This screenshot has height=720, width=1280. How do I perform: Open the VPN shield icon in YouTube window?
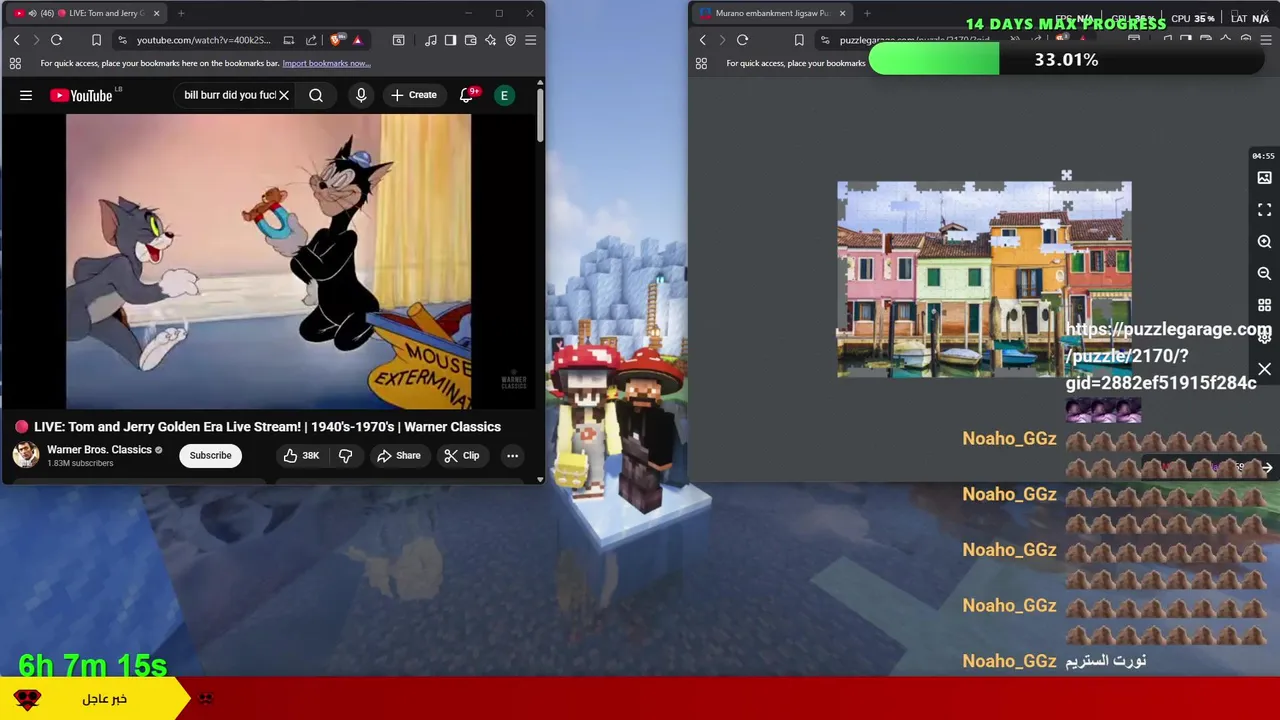pos(510,40)
